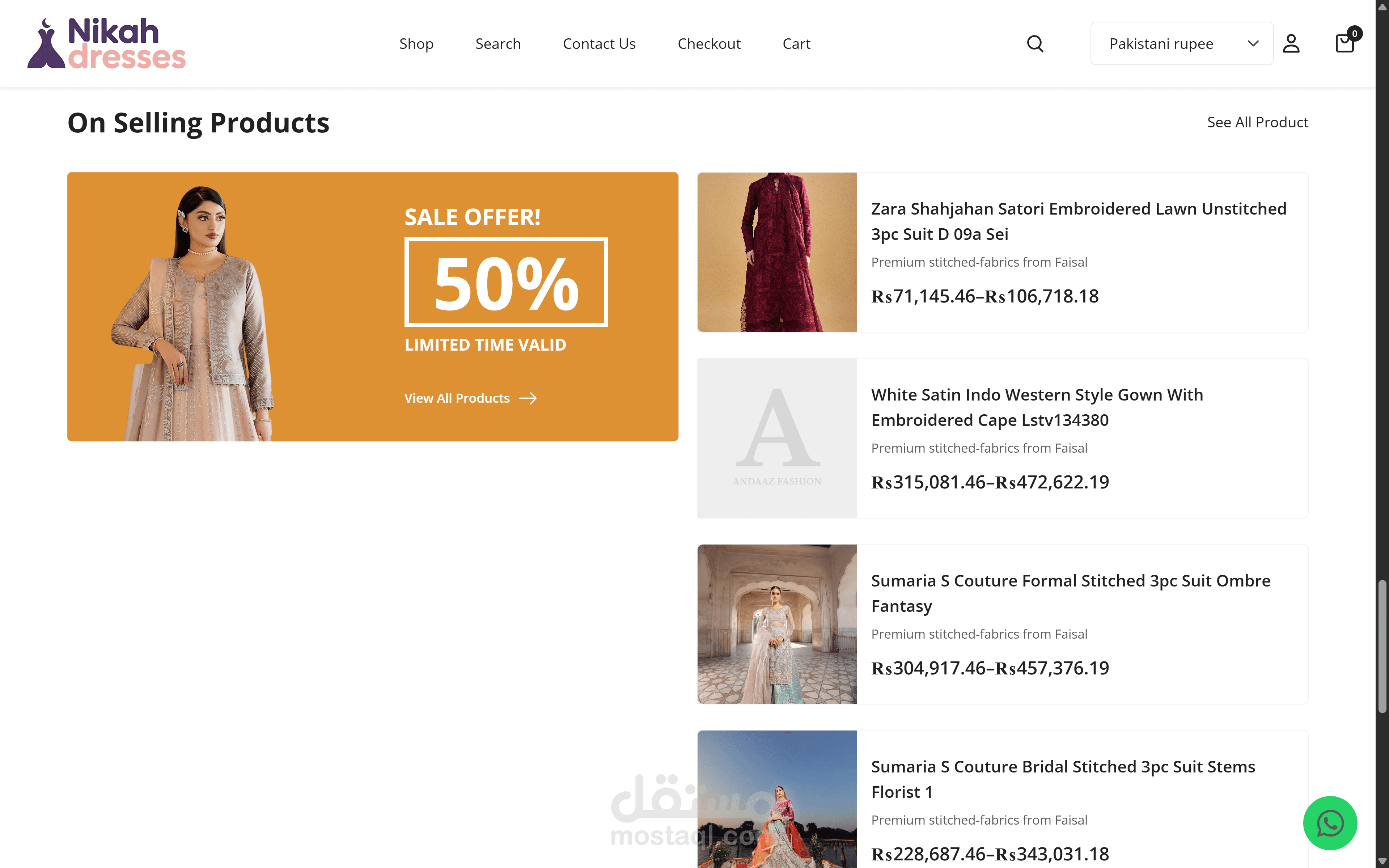1389x868 pixels.
Task: Open the Contact Us page
Action: click(599, 44)
